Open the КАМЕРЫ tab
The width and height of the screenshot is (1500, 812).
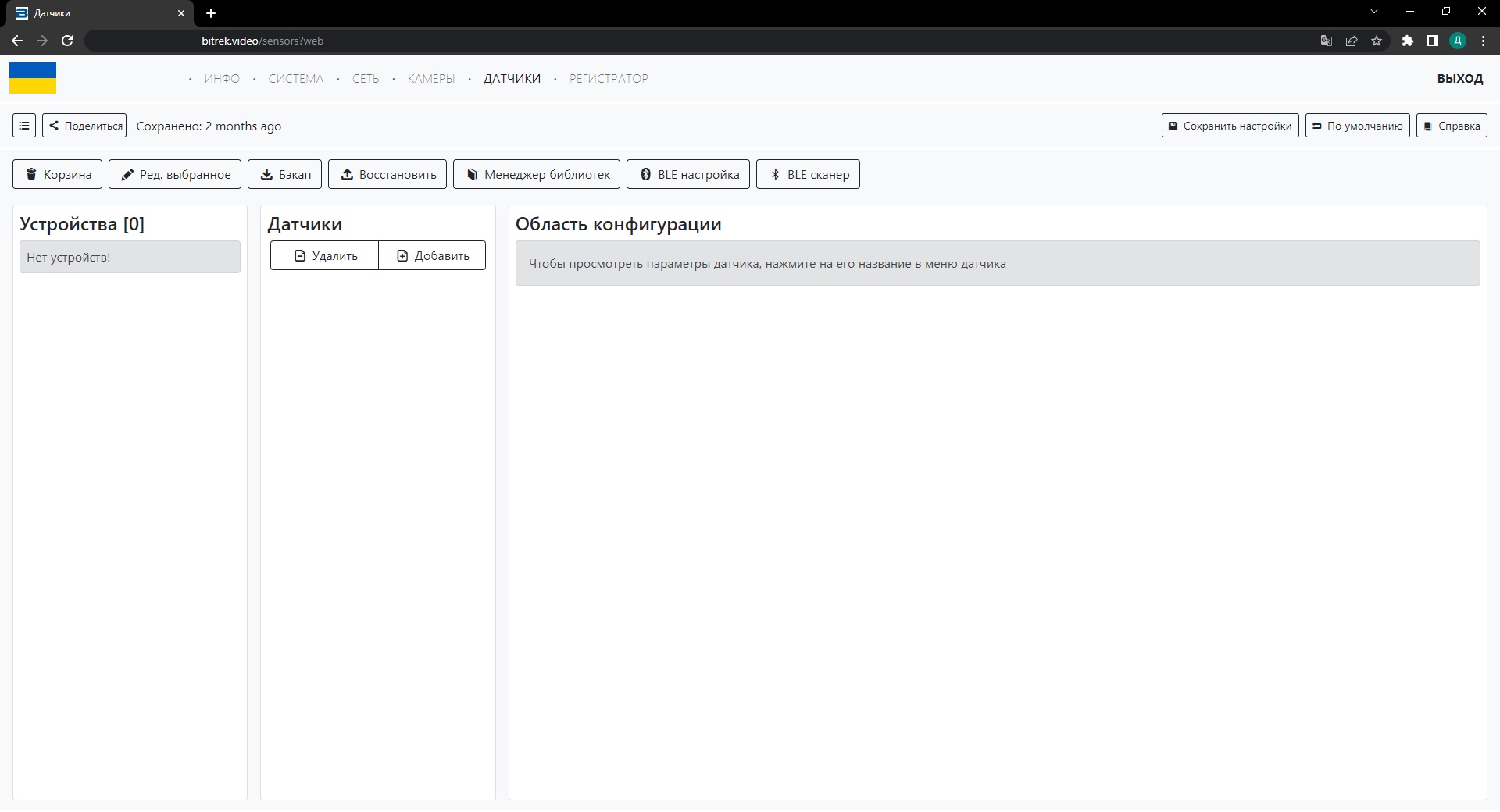click(431, 78)
